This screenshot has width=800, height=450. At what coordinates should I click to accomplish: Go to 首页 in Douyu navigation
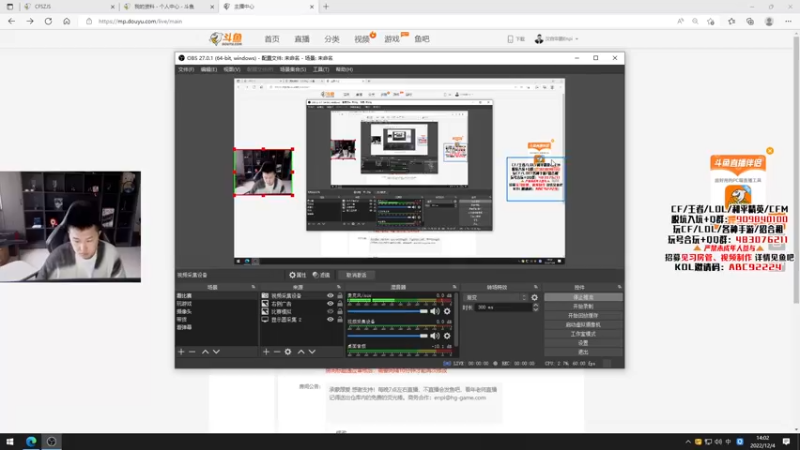click(x=271, y=39)
